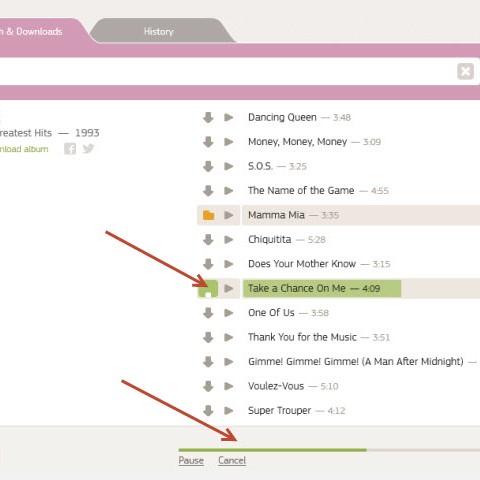
Task: Play the Voulez-Vous track
Action: [229, 386]
